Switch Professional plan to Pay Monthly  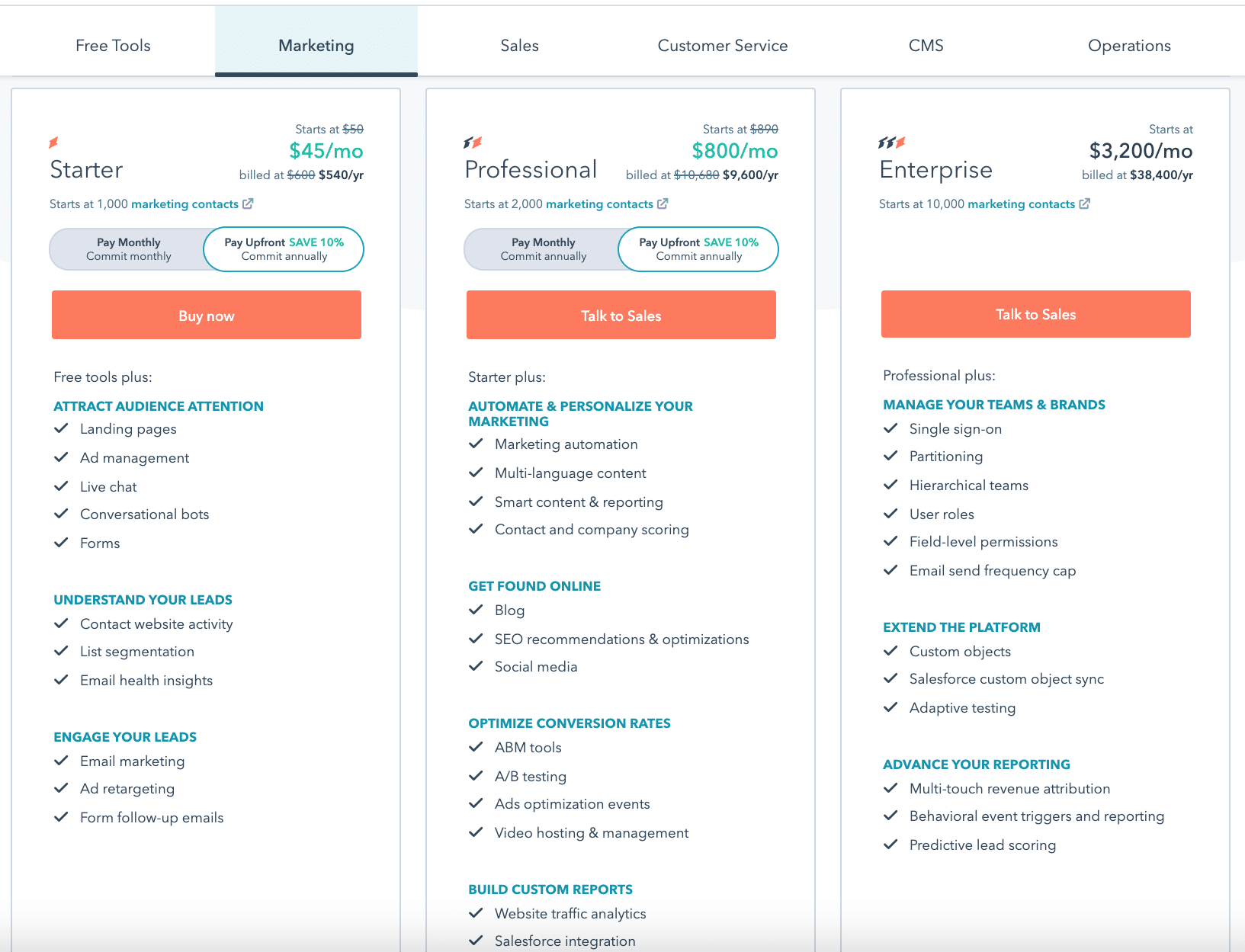(x=543, y=249)
